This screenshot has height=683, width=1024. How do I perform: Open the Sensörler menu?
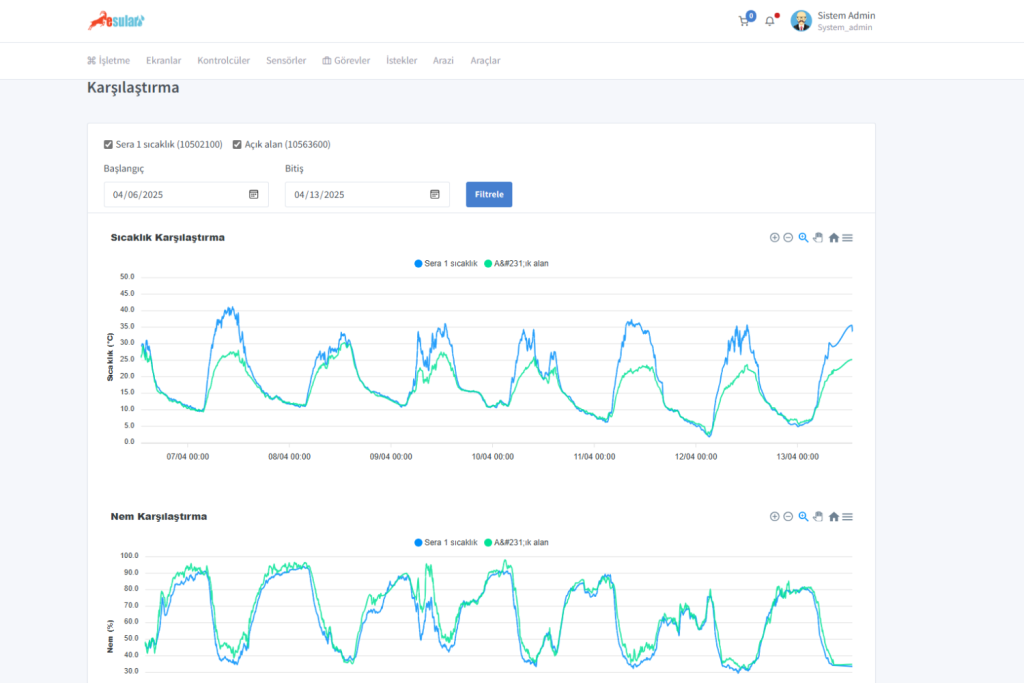pos(286,61)
